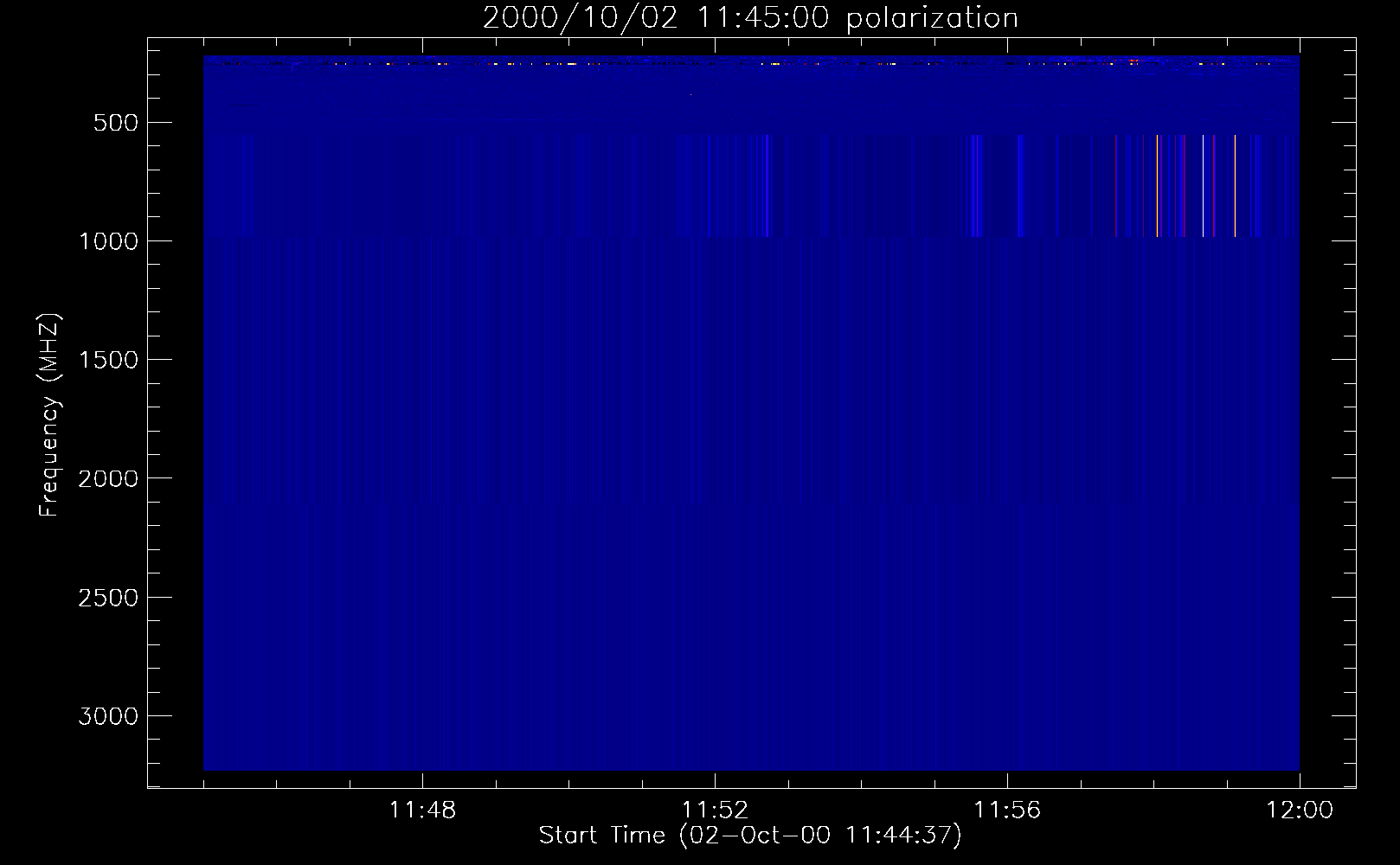Select the 2000 frequency tick label
1400x865 pixels.
108,478
